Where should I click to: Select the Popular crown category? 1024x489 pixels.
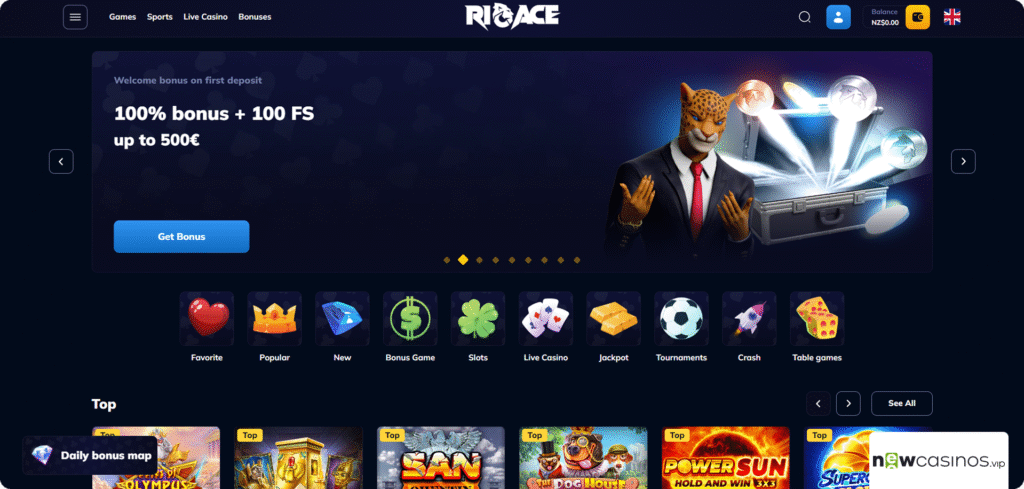pyautogui.click(x=274, y=319)
